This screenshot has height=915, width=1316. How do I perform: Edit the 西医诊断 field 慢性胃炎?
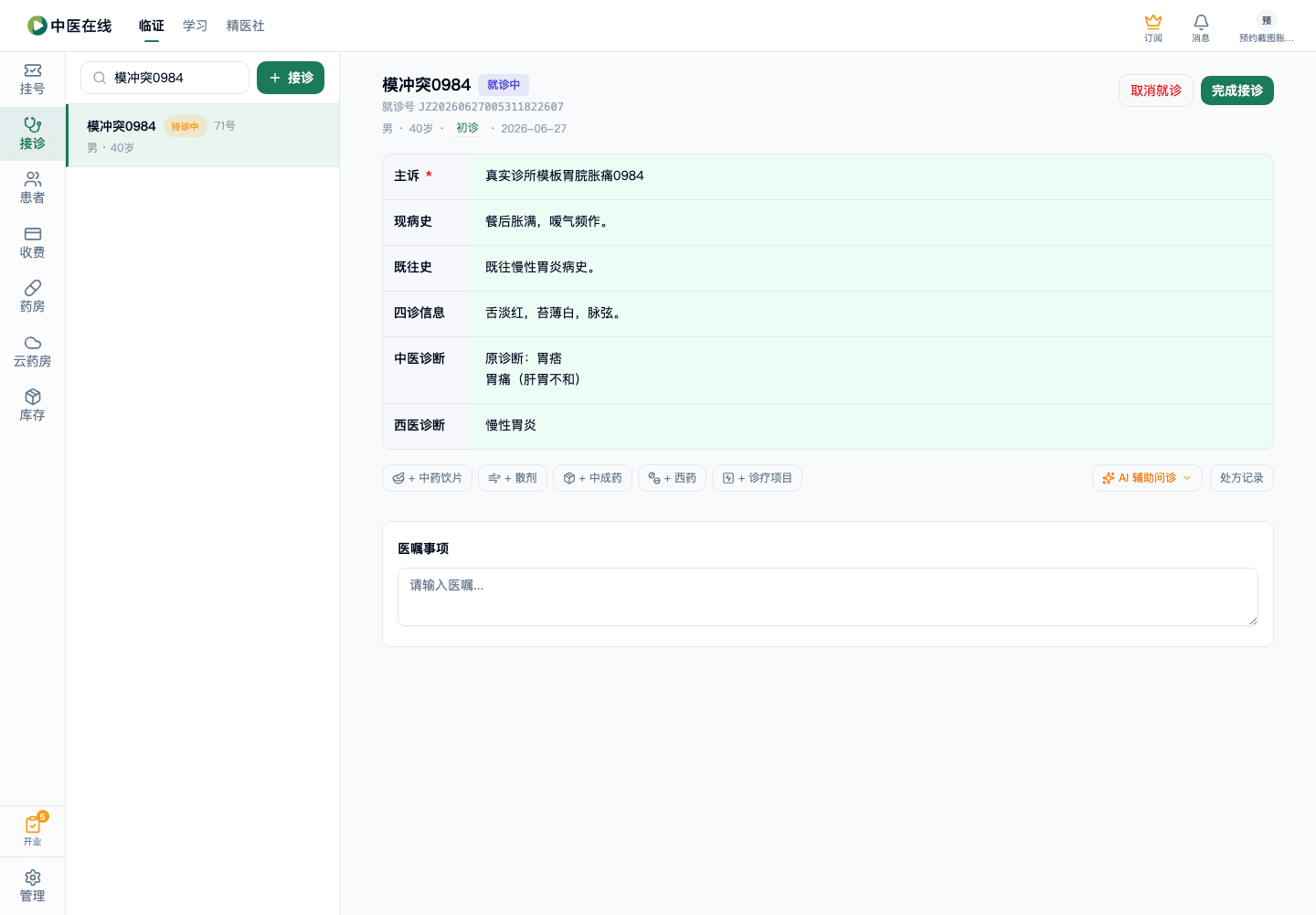point(872,426)
